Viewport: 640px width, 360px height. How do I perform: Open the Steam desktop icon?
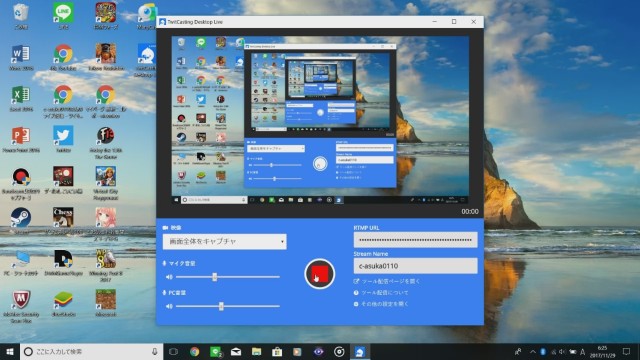[x=21, y=220]
